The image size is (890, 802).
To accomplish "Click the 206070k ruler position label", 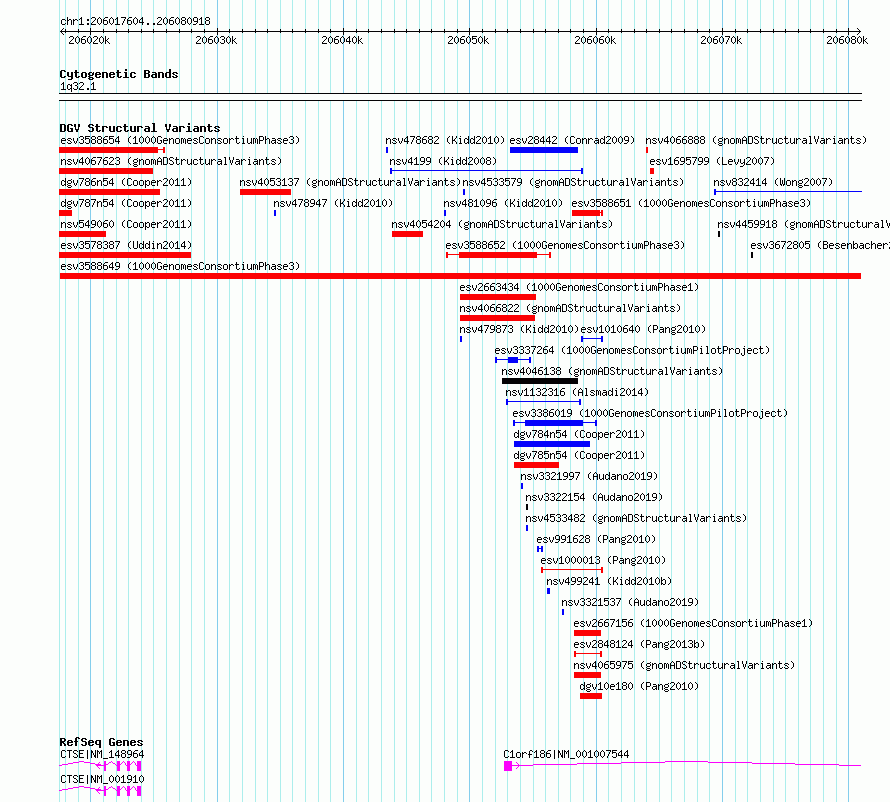I will coord(721,40).
